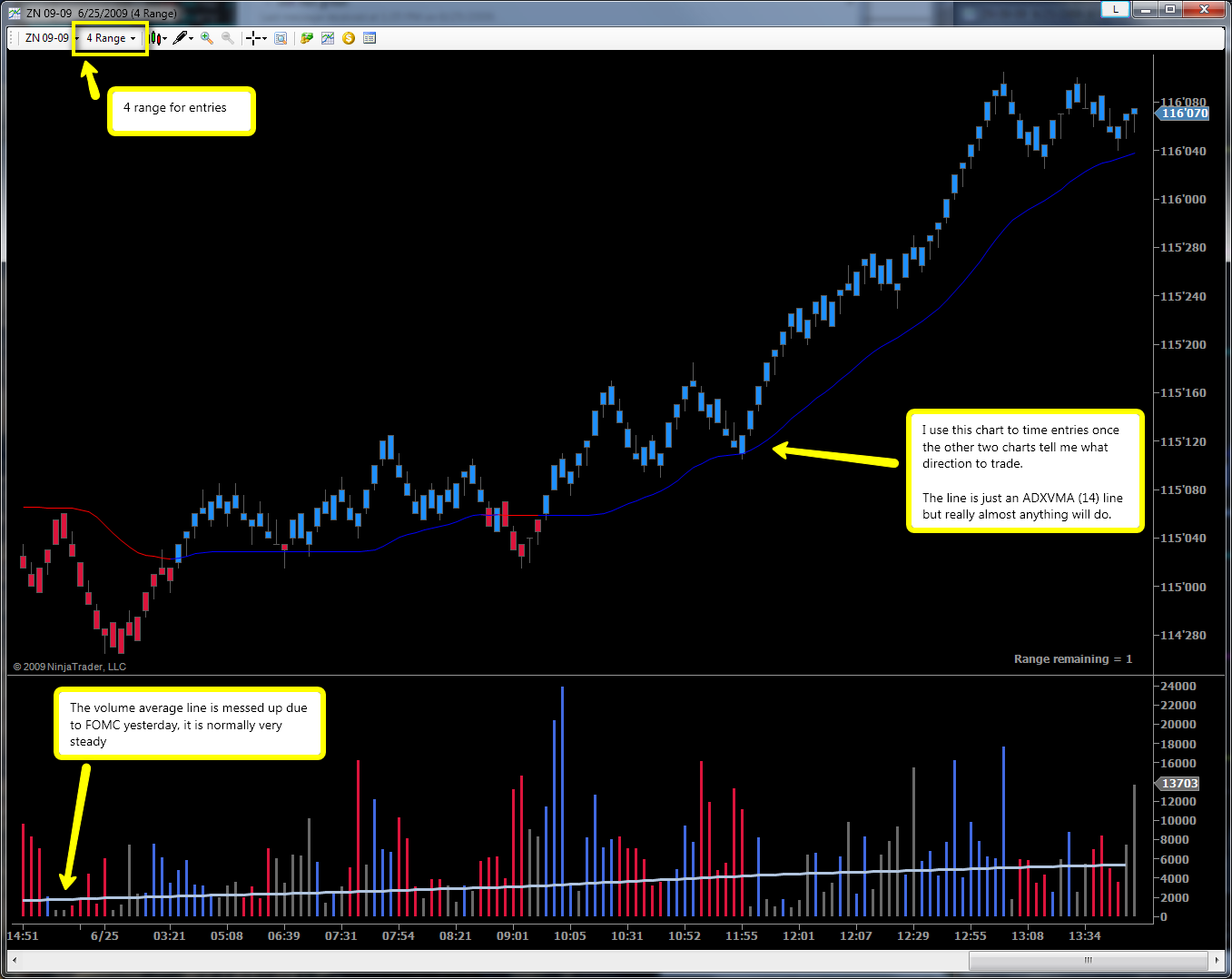The height and width of the screenshot is (979, 1232).
Task: Click the toolbar drag handle grip
Action: [x=13, y=38]
